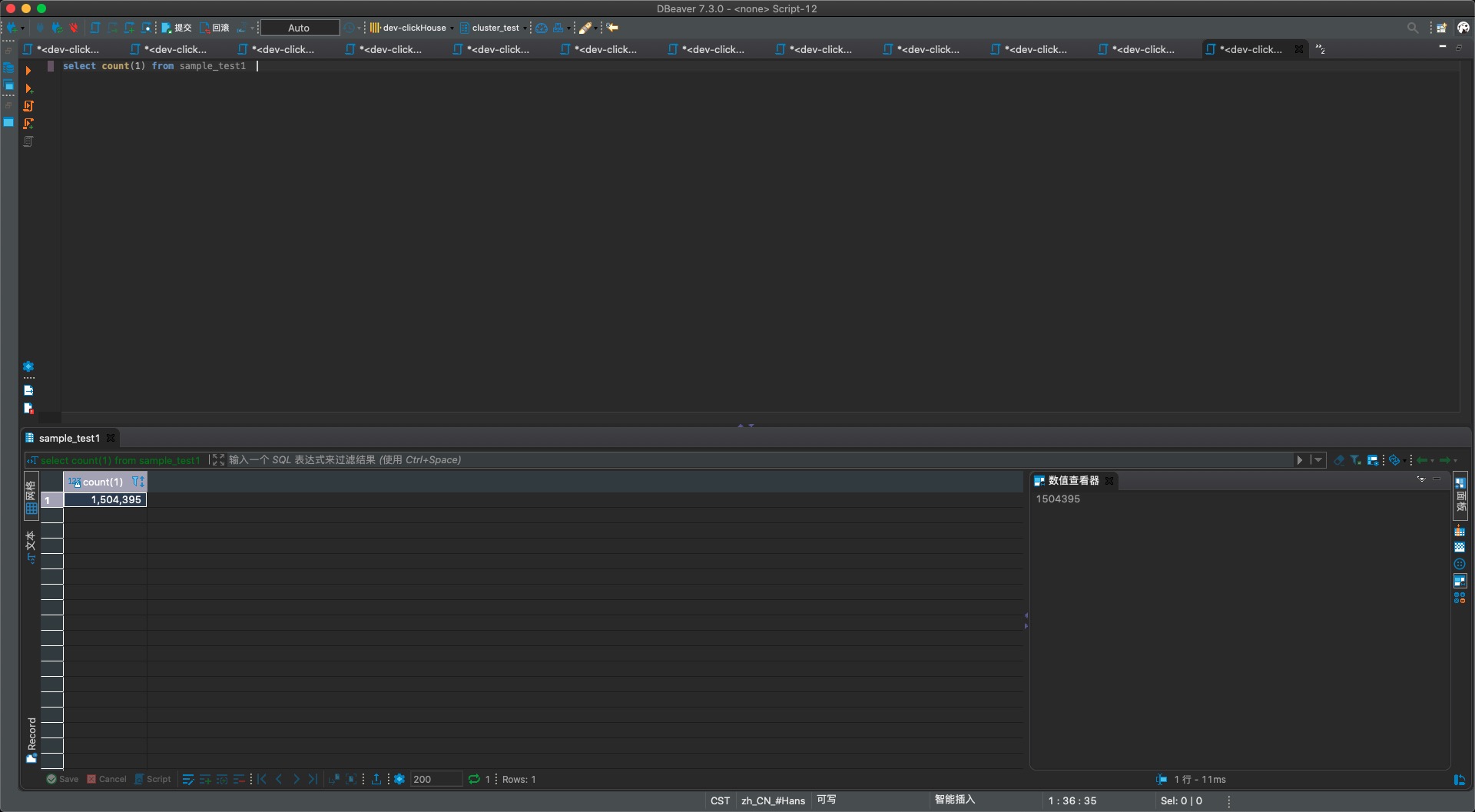Select the sample_test1 result tab
This screenshot has height=812, width=1475.
(x=69, y=438)
